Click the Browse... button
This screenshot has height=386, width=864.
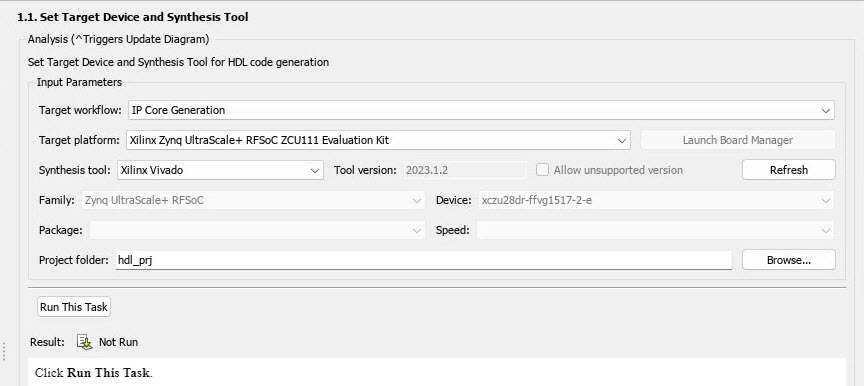[789, 260]
